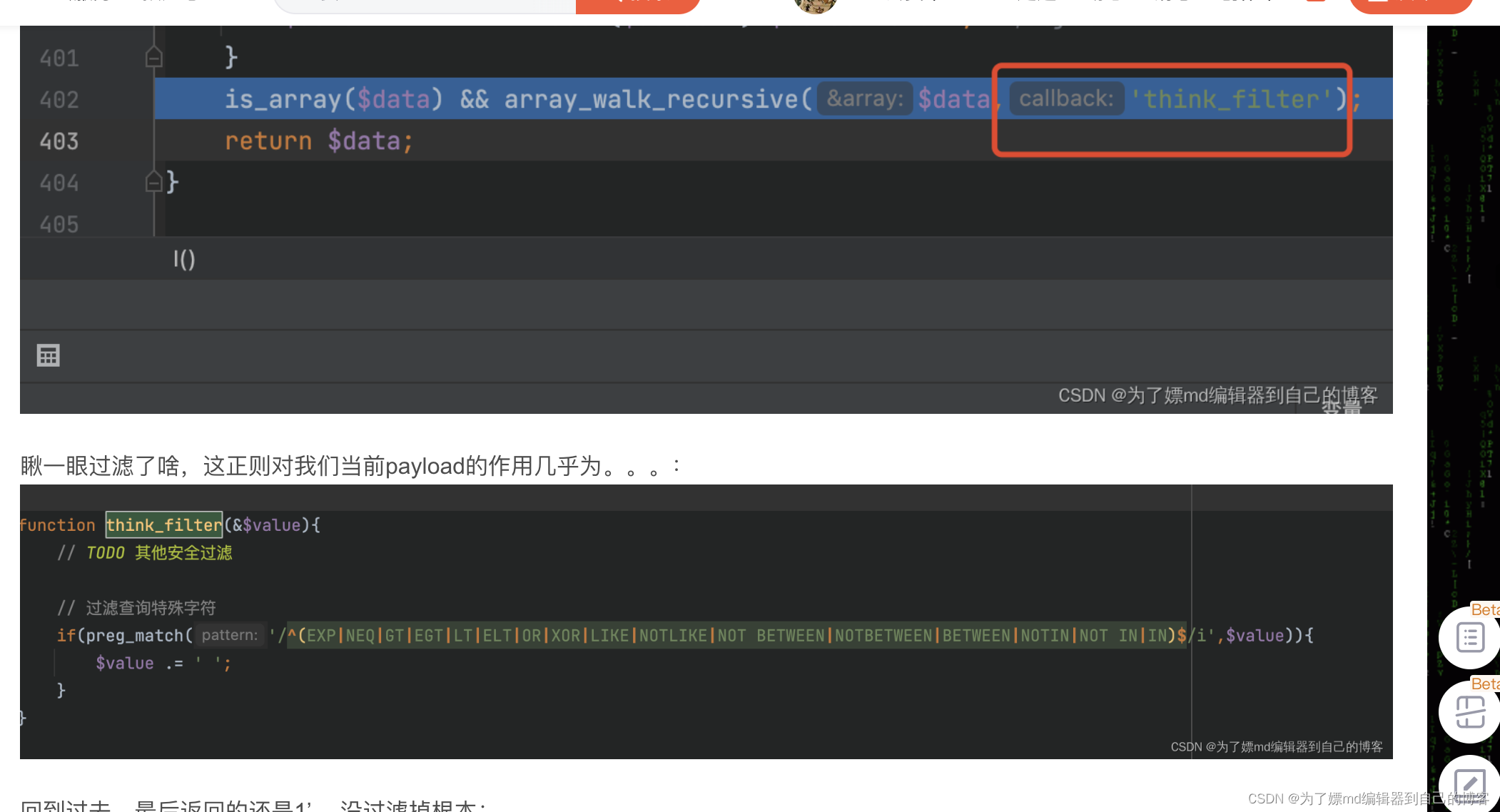Click the callback: parameter hint label
1500x812 pixels.
tap(1066, 99)
